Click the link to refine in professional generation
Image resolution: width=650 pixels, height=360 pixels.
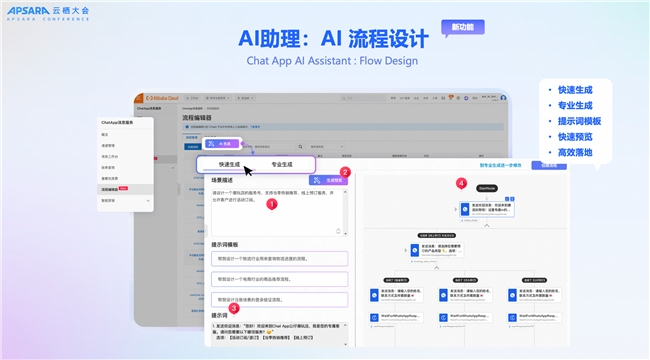(500, 165)
